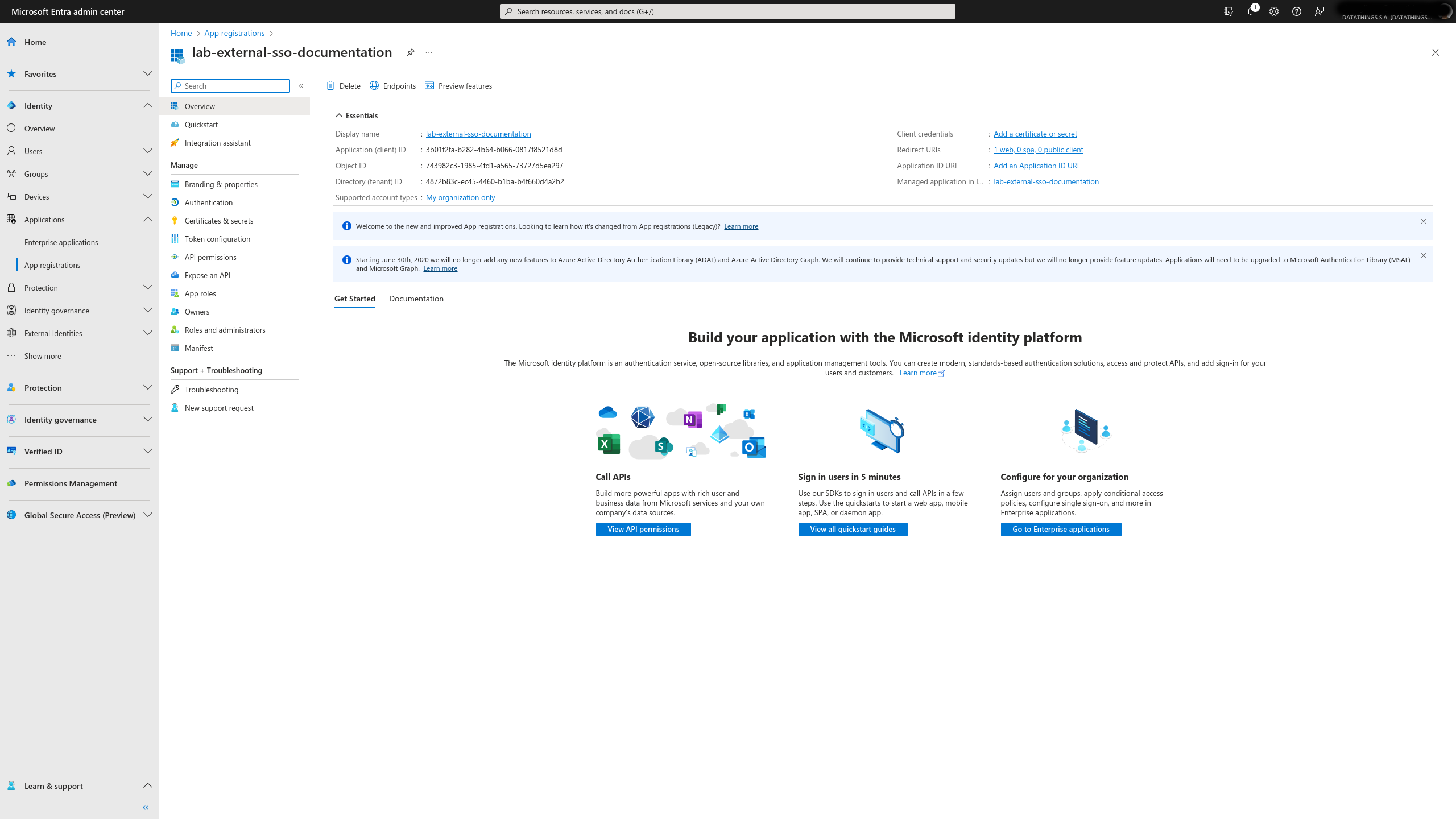Image resolution: width=1456 pixels, height=819 pixels.
Task: Click the App registrations breadcrumb
Action: point(234,33)
